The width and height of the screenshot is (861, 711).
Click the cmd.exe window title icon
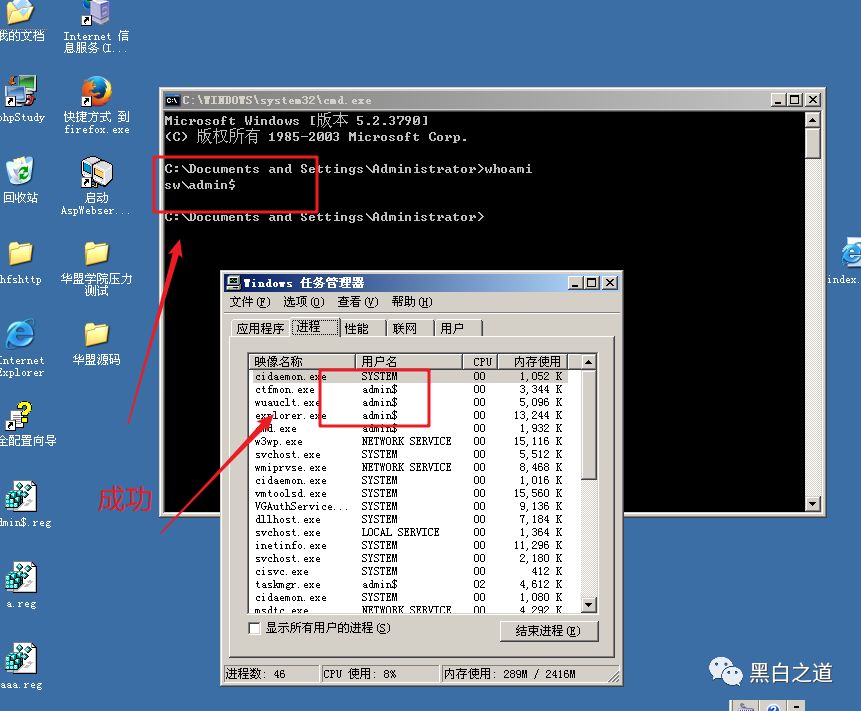pyautogui.click(x=172, y=100)
